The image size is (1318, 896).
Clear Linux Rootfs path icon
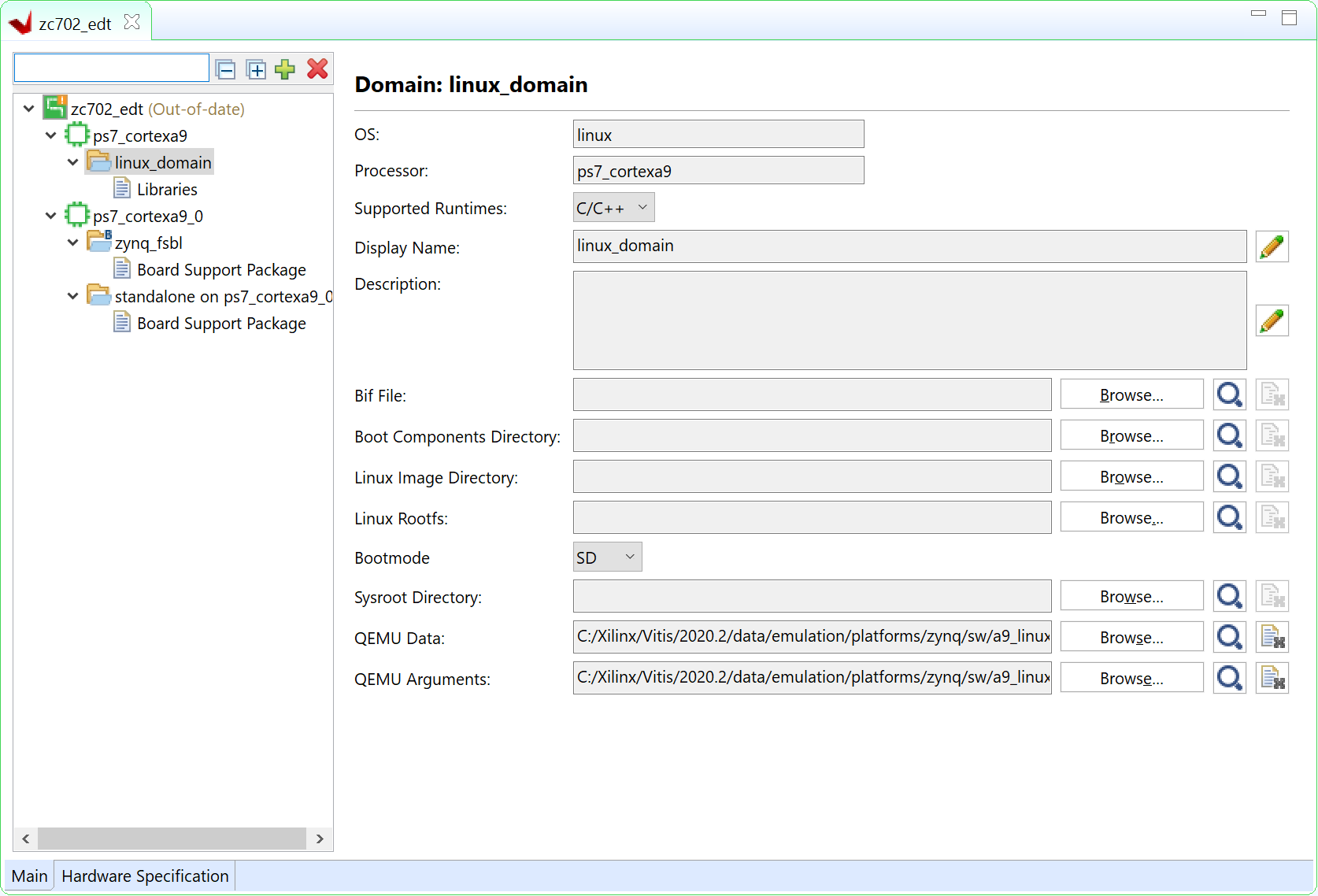pos(1272,517)
